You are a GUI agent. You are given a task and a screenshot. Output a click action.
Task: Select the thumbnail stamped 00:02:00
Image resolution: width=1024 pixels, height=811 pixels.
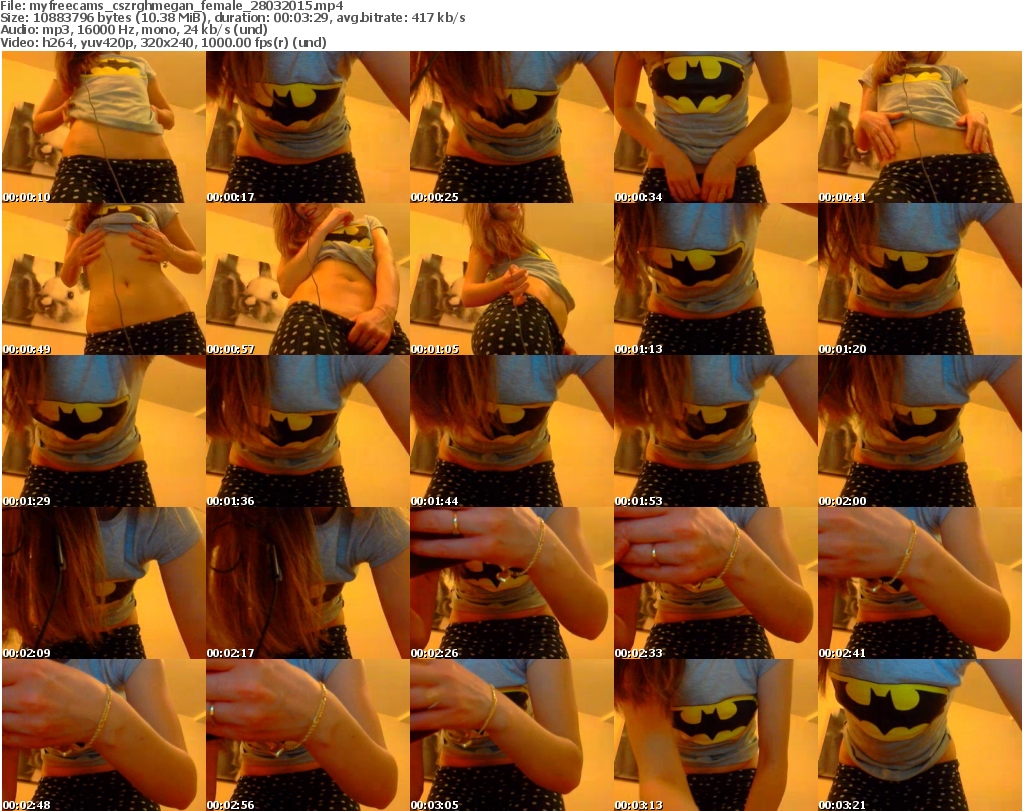pyautogui.click(x=920, y=432)
